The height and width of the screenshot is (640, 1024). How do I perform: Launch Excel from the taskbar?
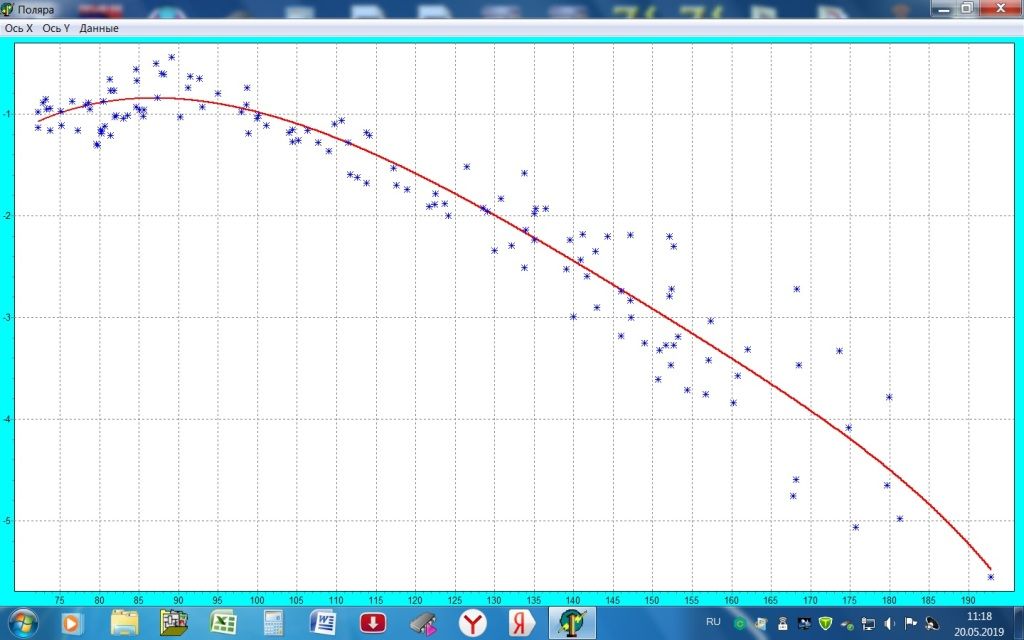click(x=222, y=623)
